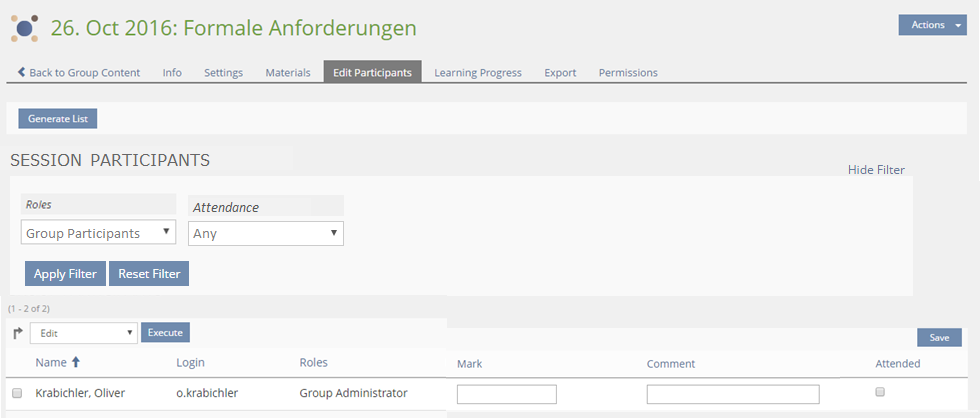
Task: Open the Attendance filter dropdown
Action: click(x=266, y=234)
